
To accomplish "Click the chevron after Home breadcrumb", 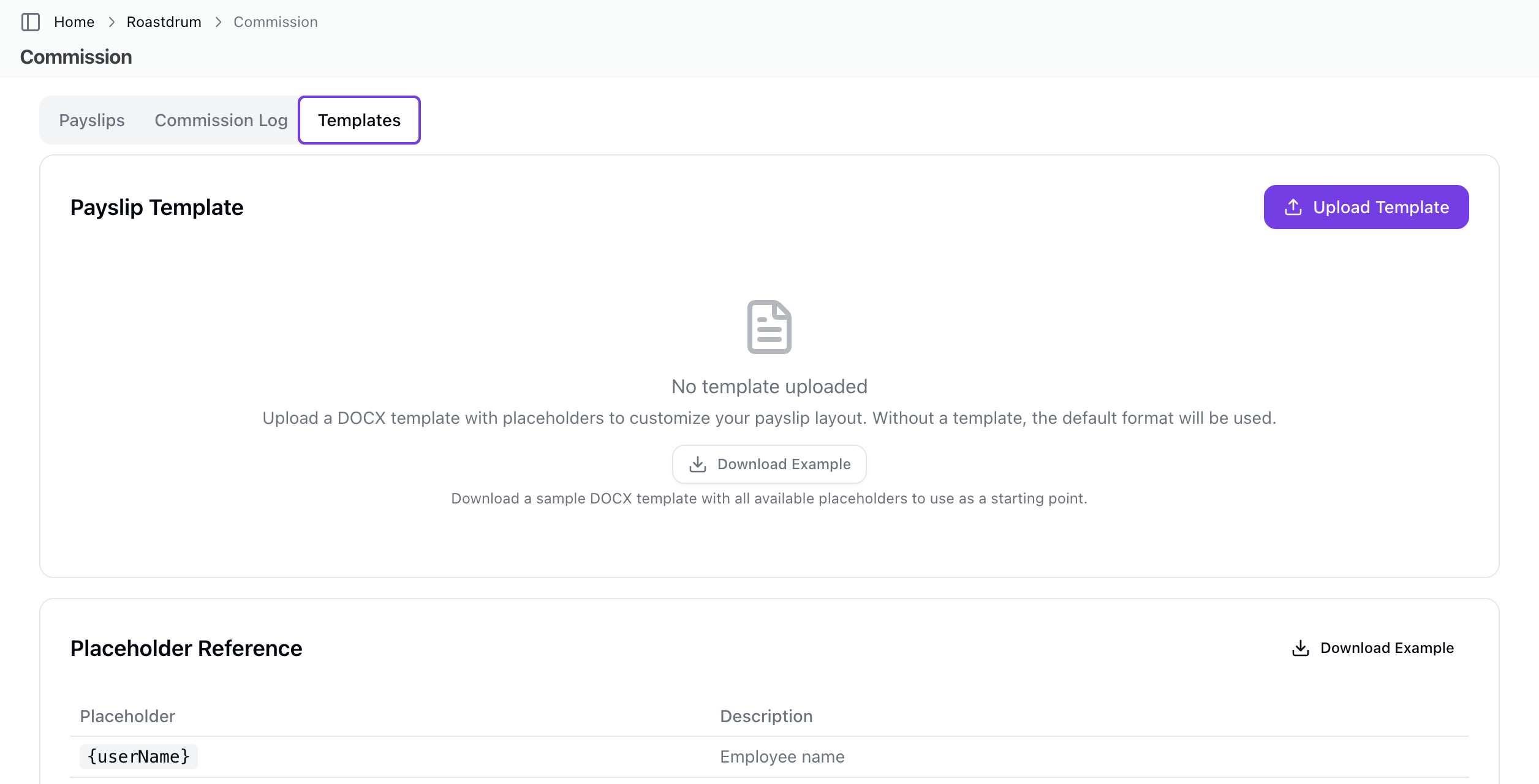I will [112, 22].
